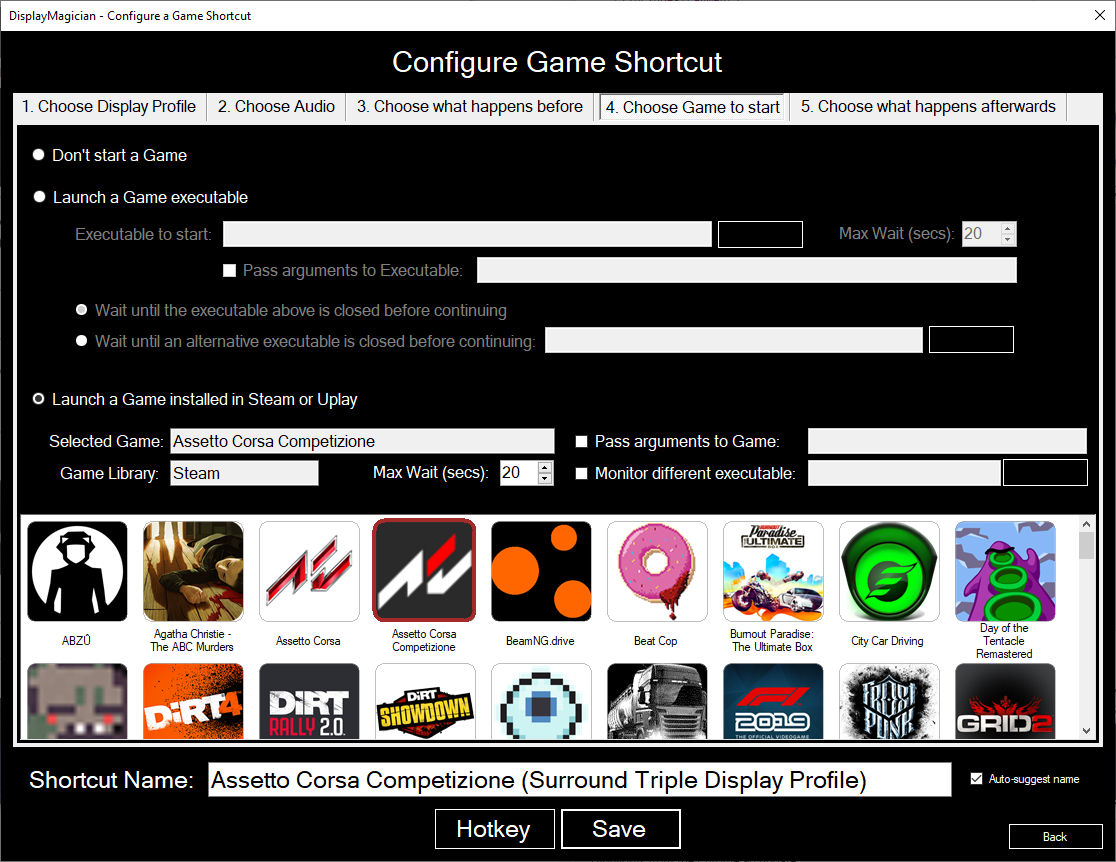
Task: Decrease Steam game Max Wait with down arrow
Action: 544,478
